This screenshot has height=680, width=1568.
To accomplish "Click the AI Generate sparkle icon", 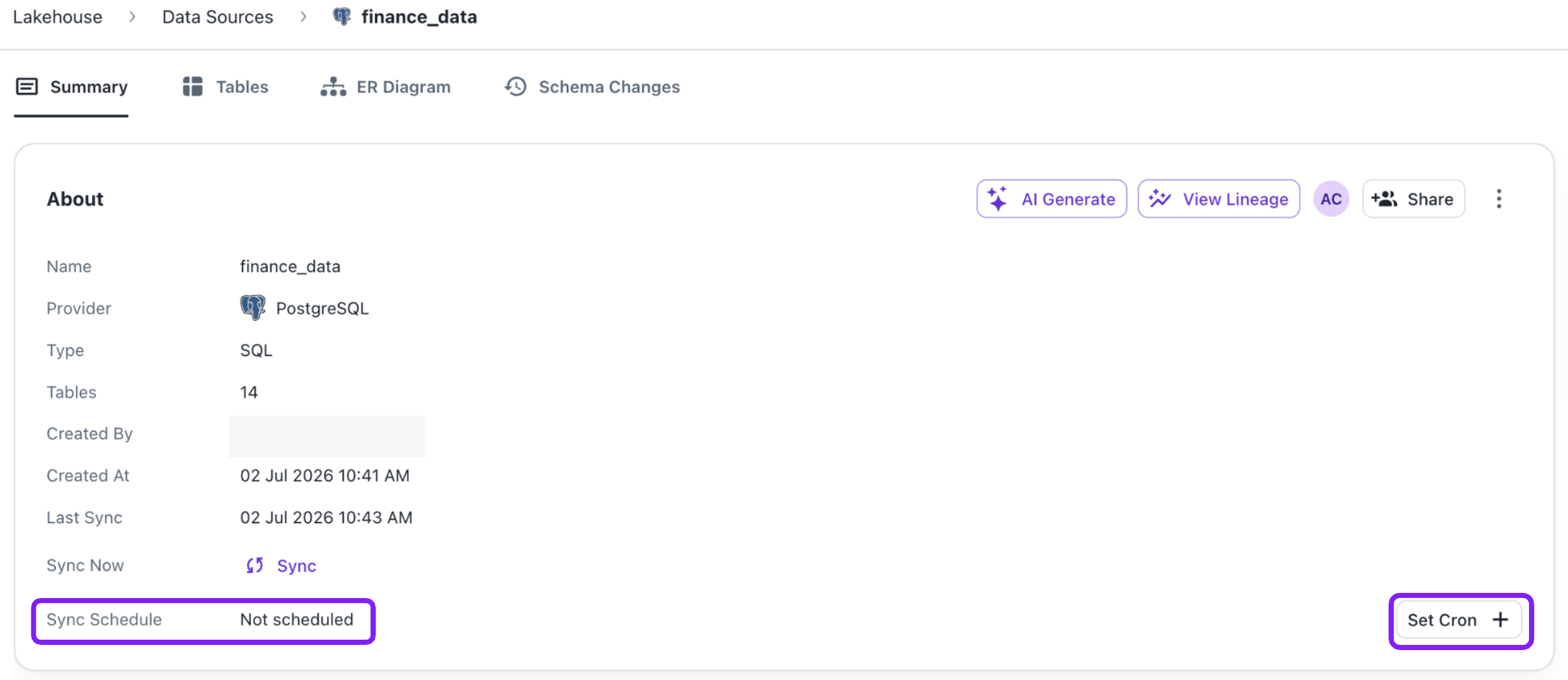I will pos(997,199).
